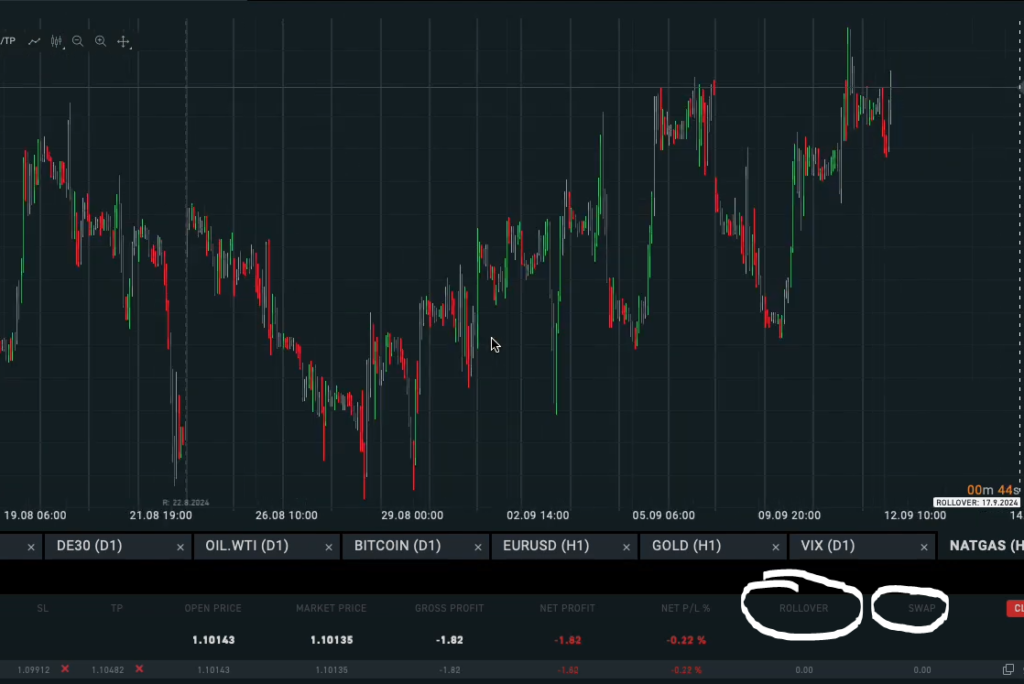The height and width of the screenshot is (684, 1024).
Task: Click the Rollover column header
Action: pos(803,608)
